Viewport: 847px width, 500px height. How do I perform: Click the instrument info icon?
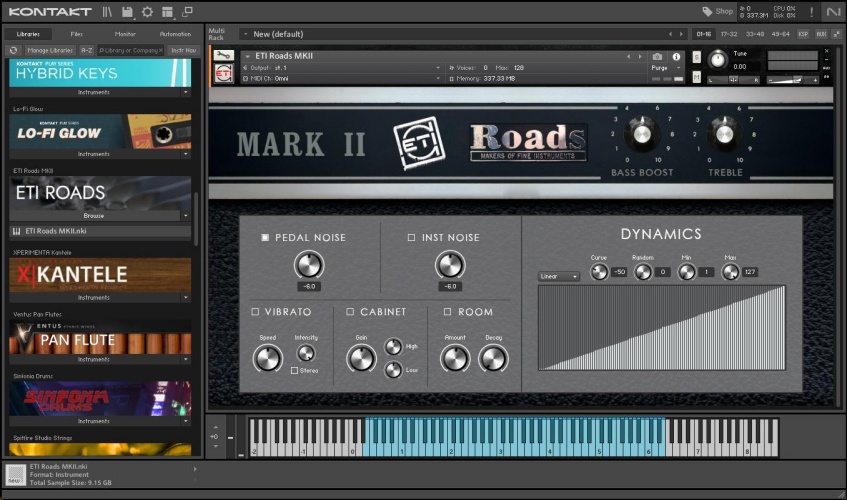coord(677,57)
